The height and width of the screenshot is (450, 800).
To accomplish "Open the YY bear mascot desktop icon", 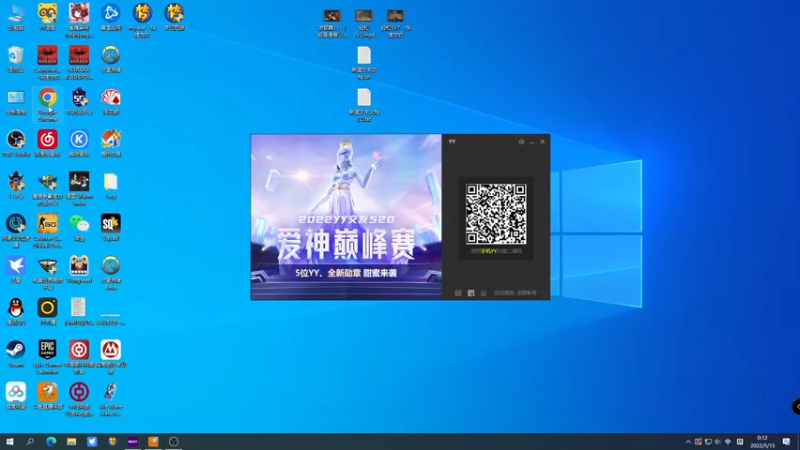I will (47, 17).
